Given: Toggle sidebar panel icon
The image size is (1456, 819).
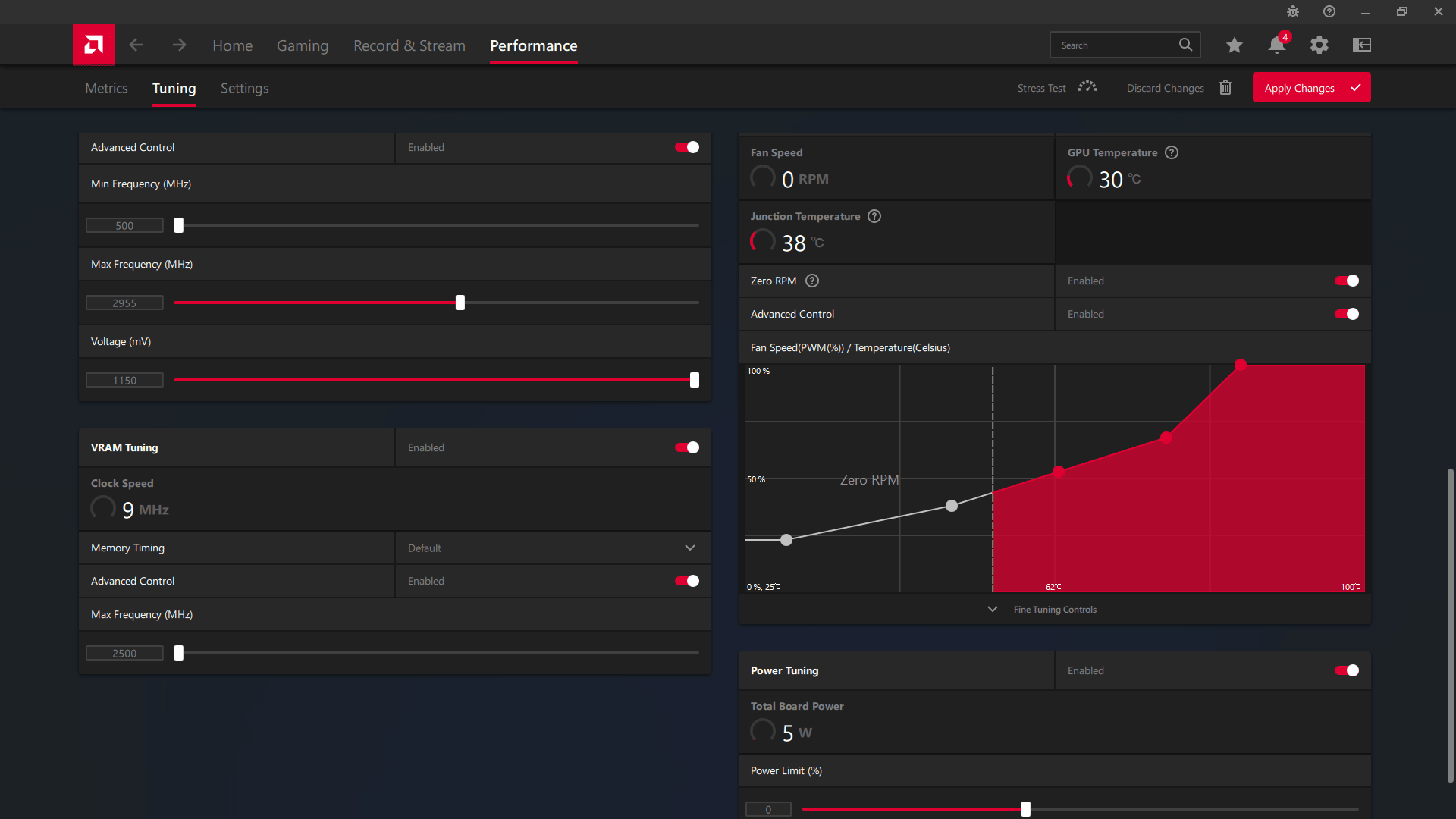Looking at the screenshot, I should 1362,45.
